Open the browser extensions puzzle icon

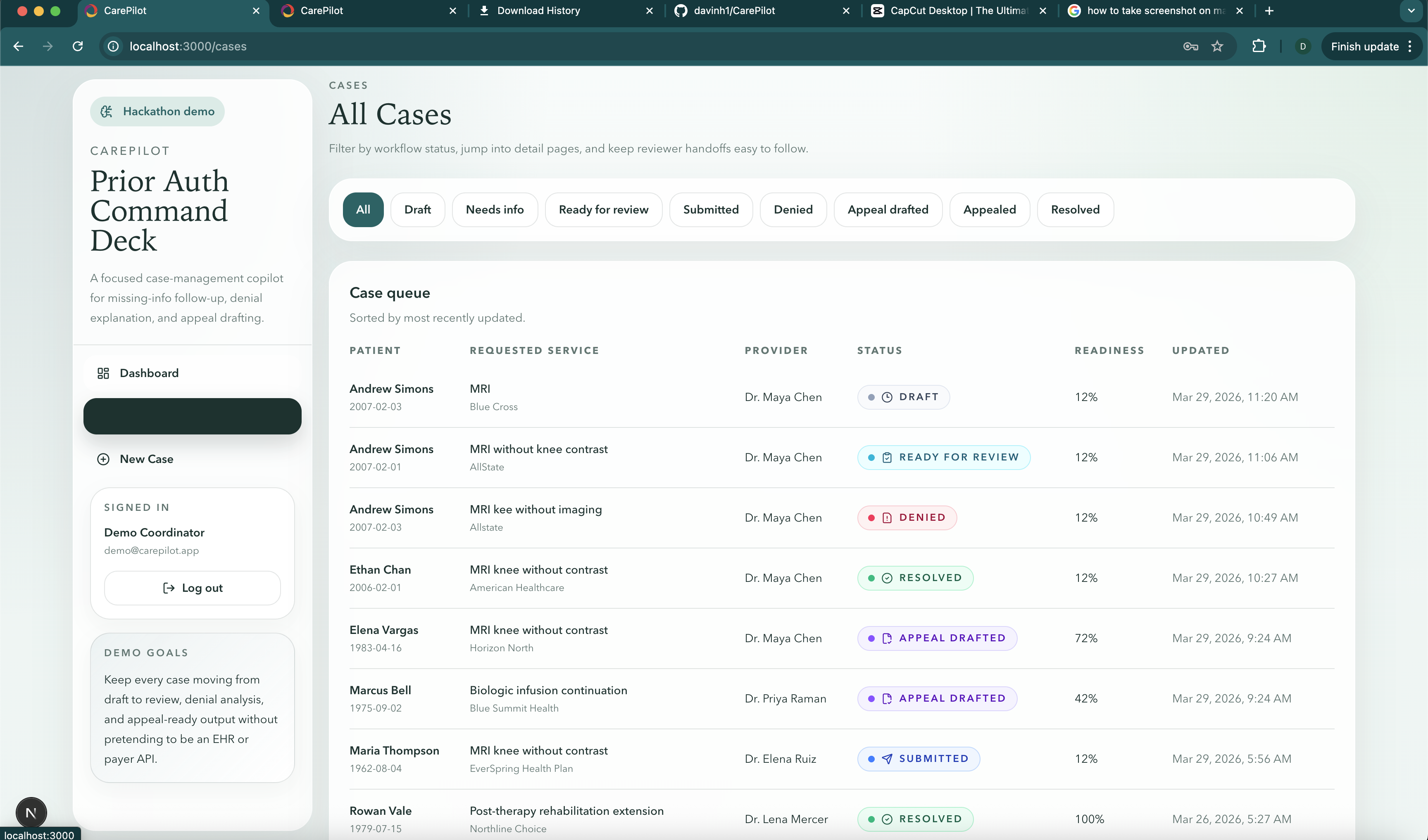click(x=1259, y=46)
